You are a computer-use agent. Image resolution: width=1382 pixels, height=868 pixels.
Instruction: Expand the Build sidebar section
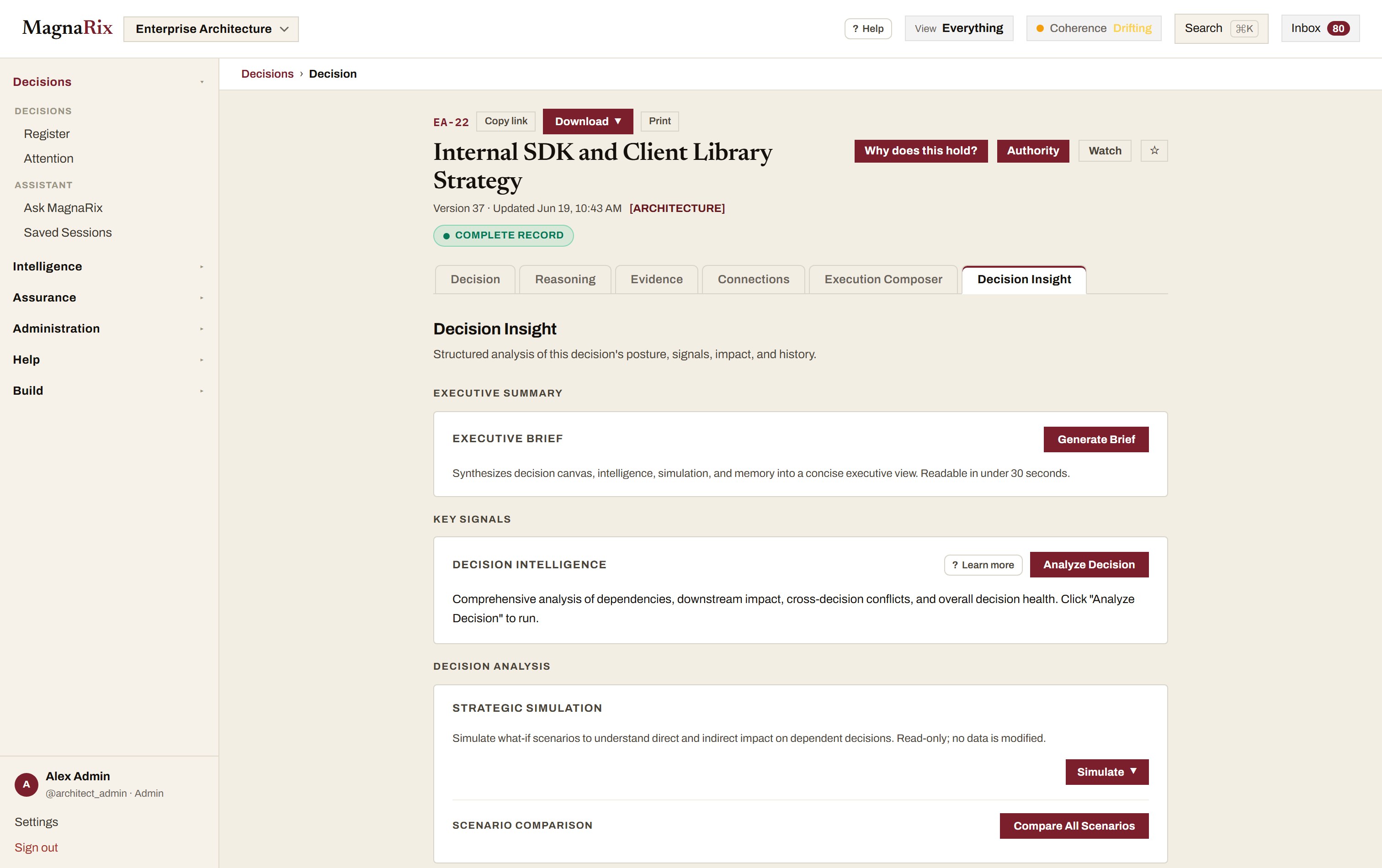click(108, 391)
